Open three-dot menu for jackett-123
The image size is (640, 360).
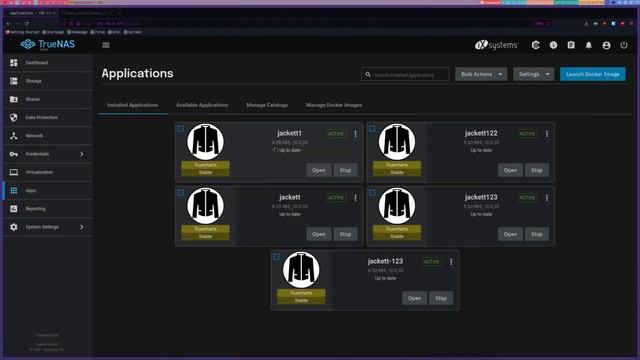[451, 262]
